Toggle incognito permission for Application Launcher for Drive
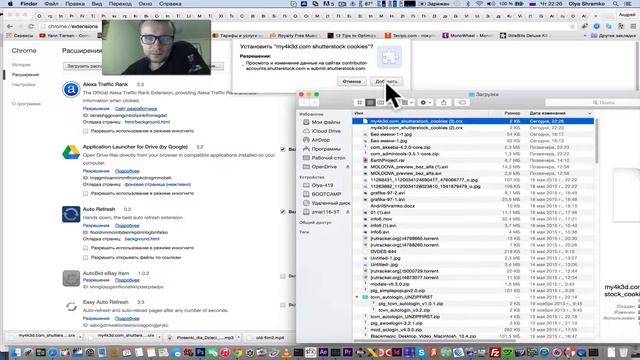This screenshot has width=640, height=360. click(x=85, y=193)
